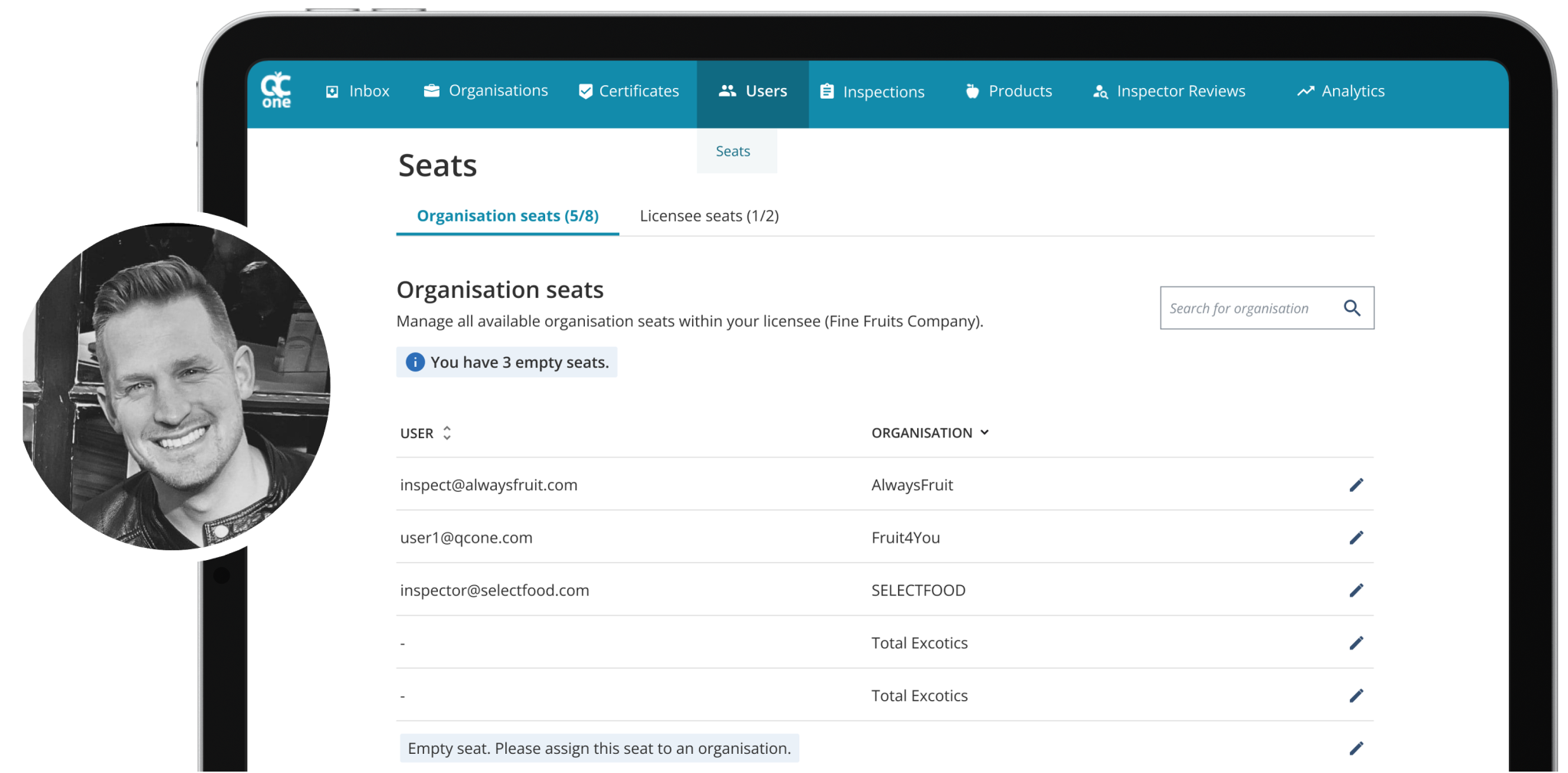Edit the user1@qcone.com seat row
Viewport: 1568px width, 773px height.
pyautogui.click(x=1356, y=538)
